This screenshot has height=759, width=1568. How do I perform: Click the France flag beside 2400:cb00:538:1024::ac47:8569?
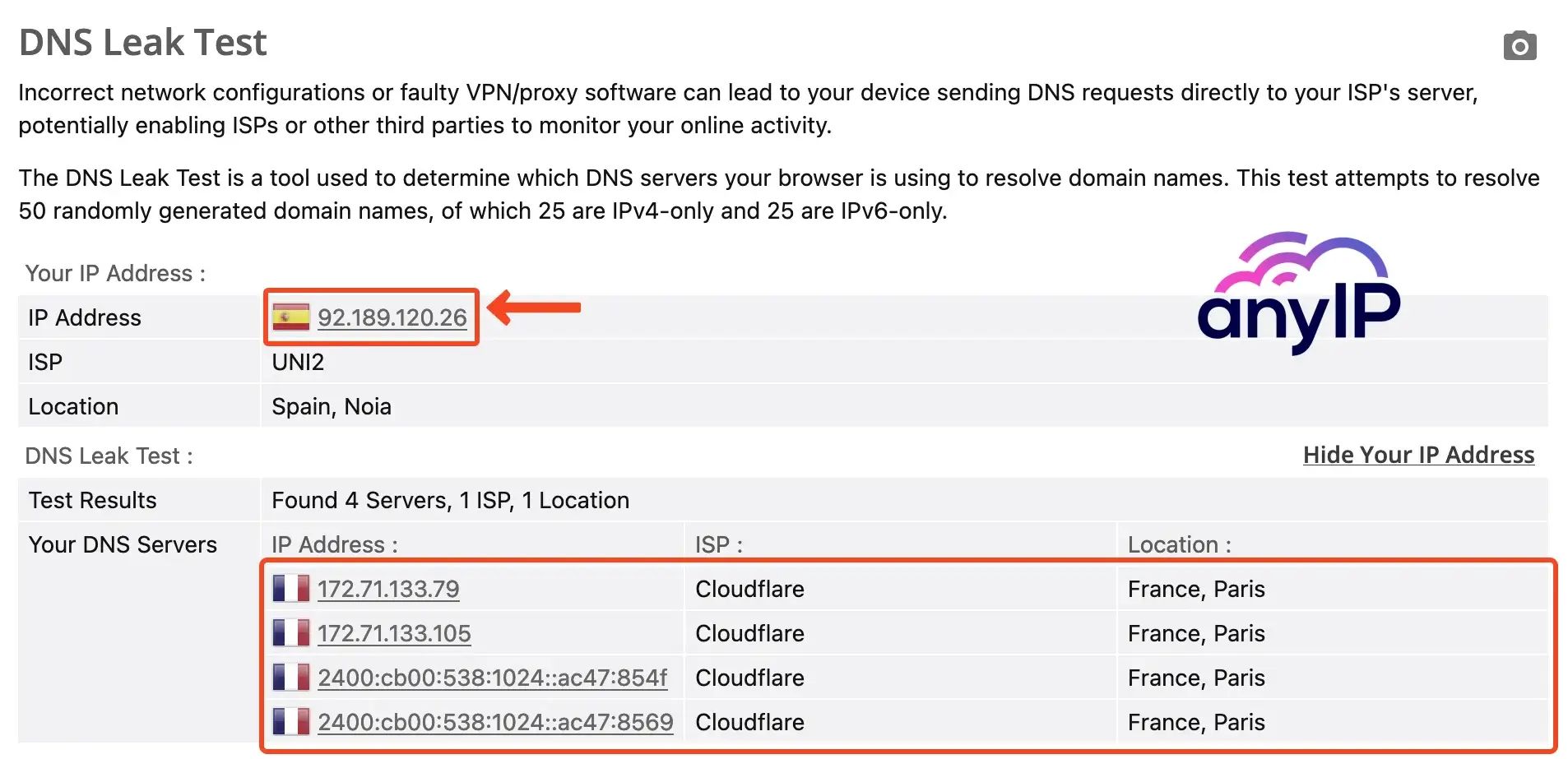point(291,722)
